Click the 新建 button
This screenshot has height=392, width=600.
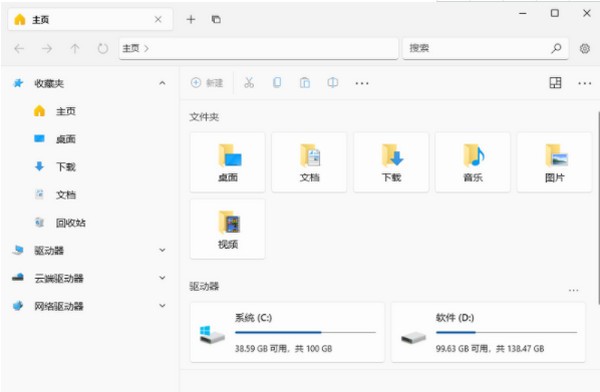(x=207, y=83)
